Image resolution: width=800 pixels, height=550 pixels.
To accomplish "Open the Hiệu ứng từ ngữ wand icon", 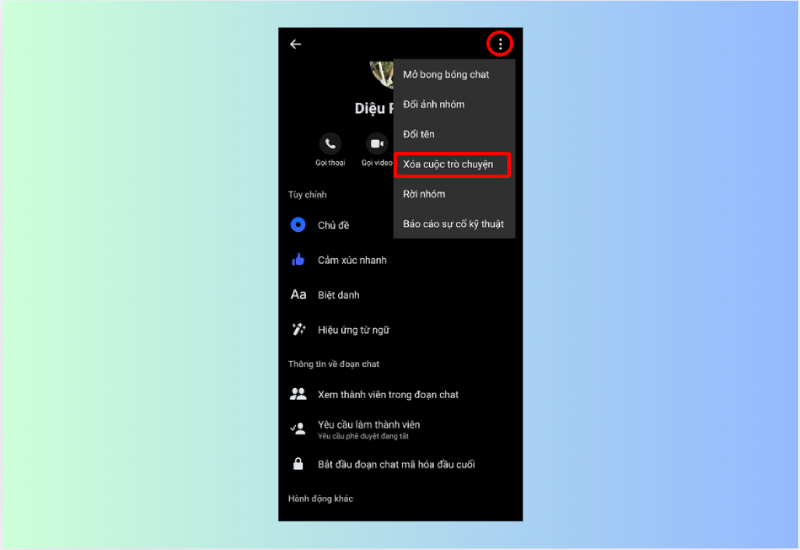I will (x=298, y=329).
